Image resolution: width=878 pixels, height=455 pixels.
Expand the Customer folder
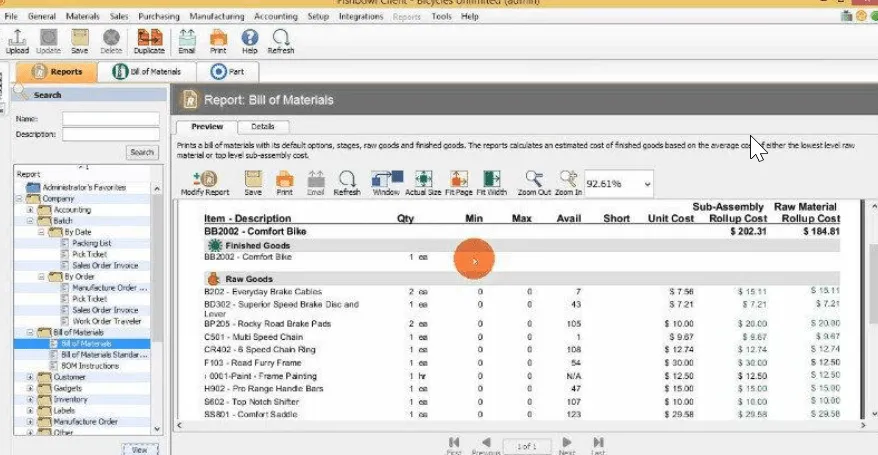click(x=30, y=377)
